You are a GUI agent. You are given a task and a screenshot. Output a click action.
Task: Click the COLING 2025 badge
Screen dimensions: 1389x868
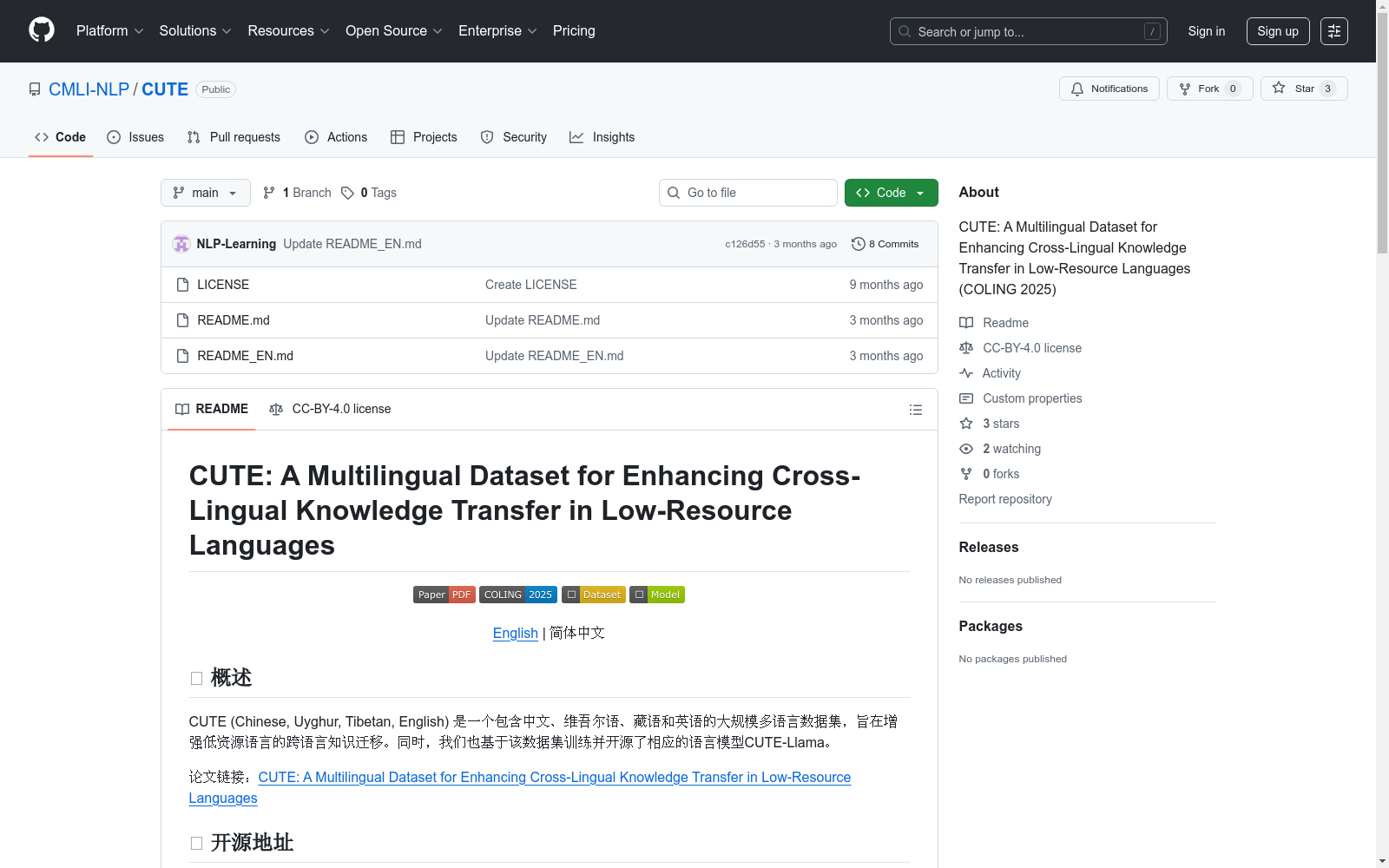[x=518, y=595]
